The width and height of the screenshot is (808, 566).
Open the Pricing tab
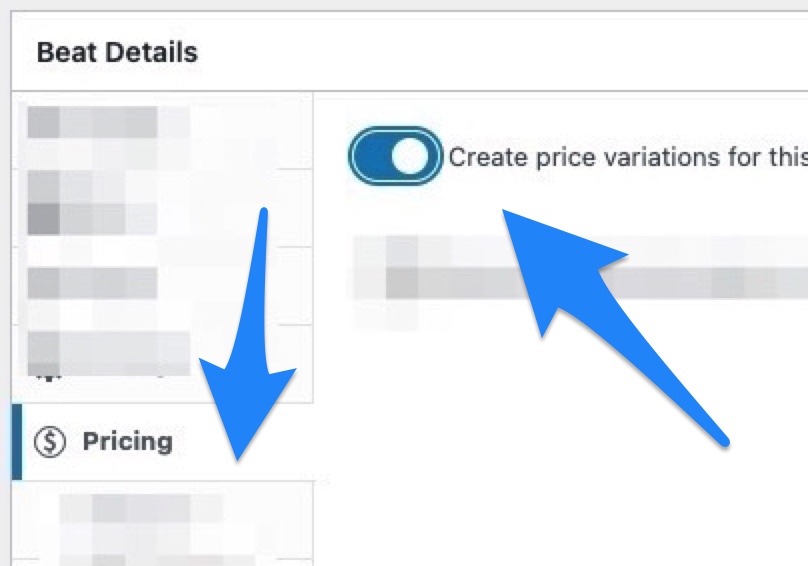(x=162, y=442)
